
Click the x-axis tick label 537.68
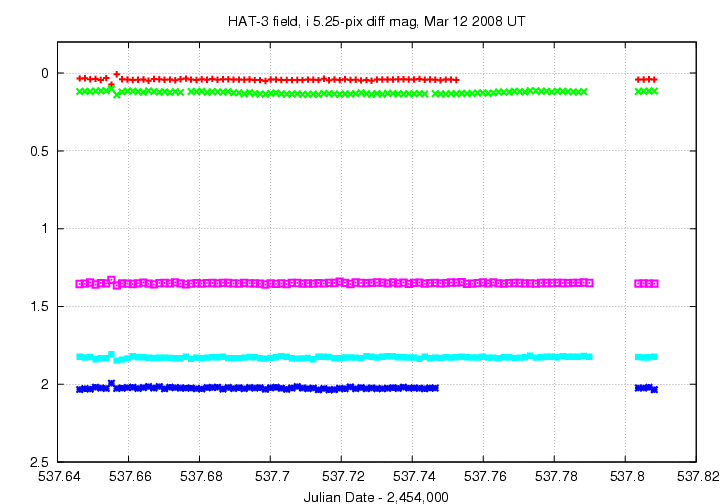coord(201,477)
